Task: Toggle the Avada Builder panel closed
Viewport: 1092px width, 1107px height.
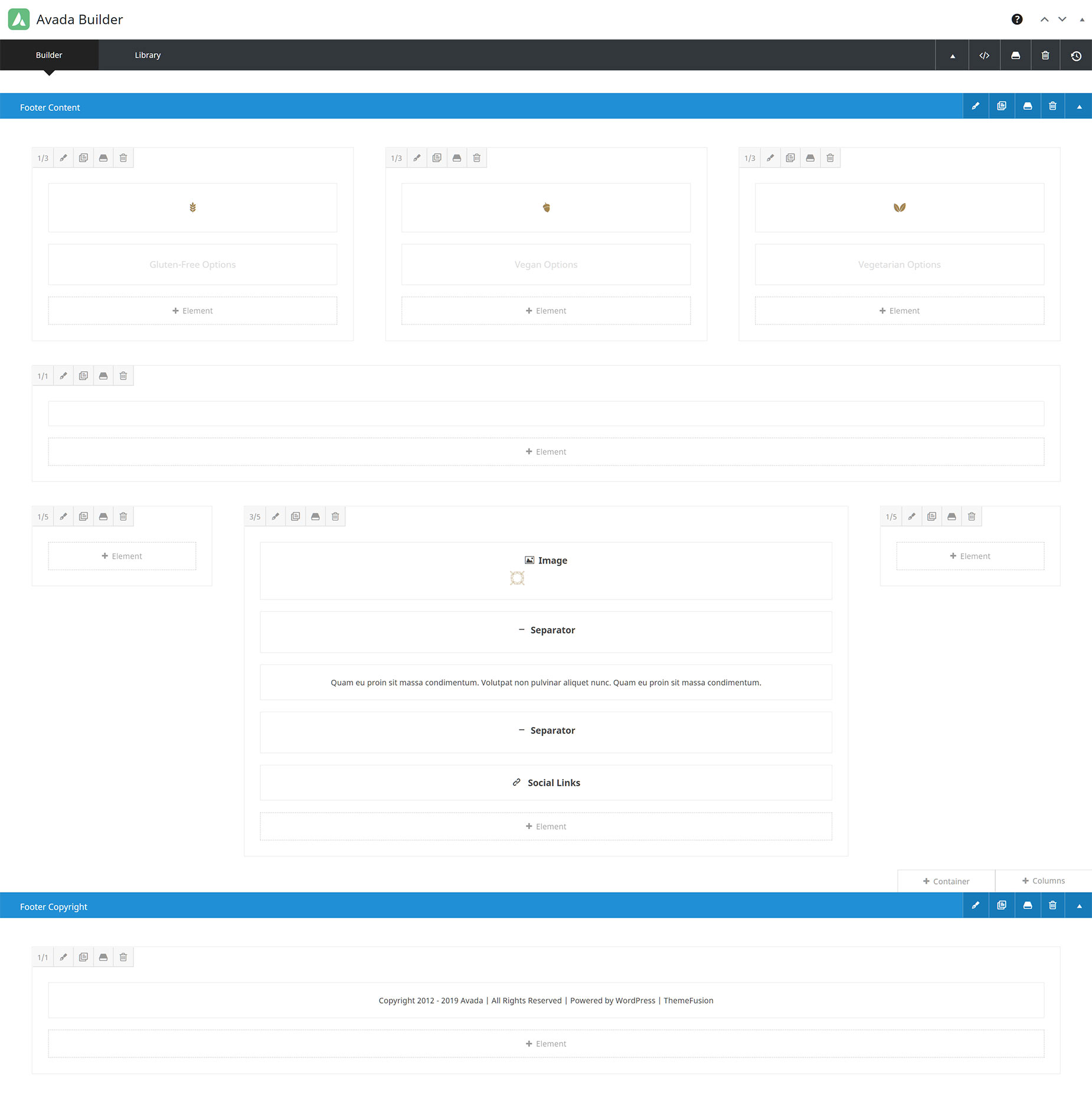Action: coord(1082,19)
